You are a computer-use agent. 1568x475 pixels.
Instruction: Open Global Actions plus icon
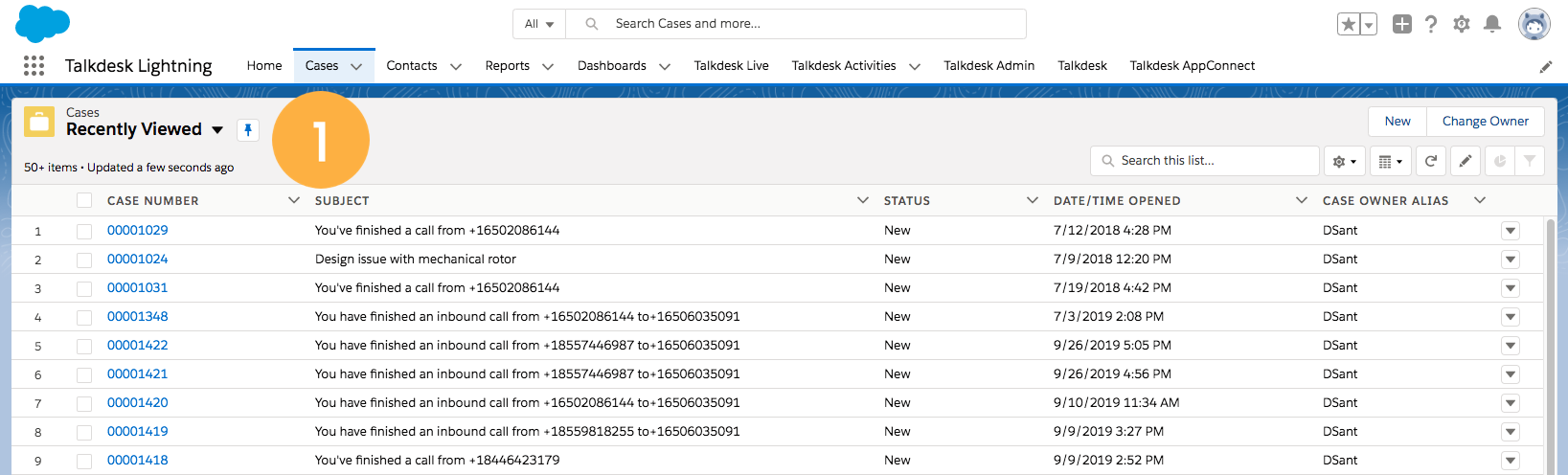[x=1402, y=24]
